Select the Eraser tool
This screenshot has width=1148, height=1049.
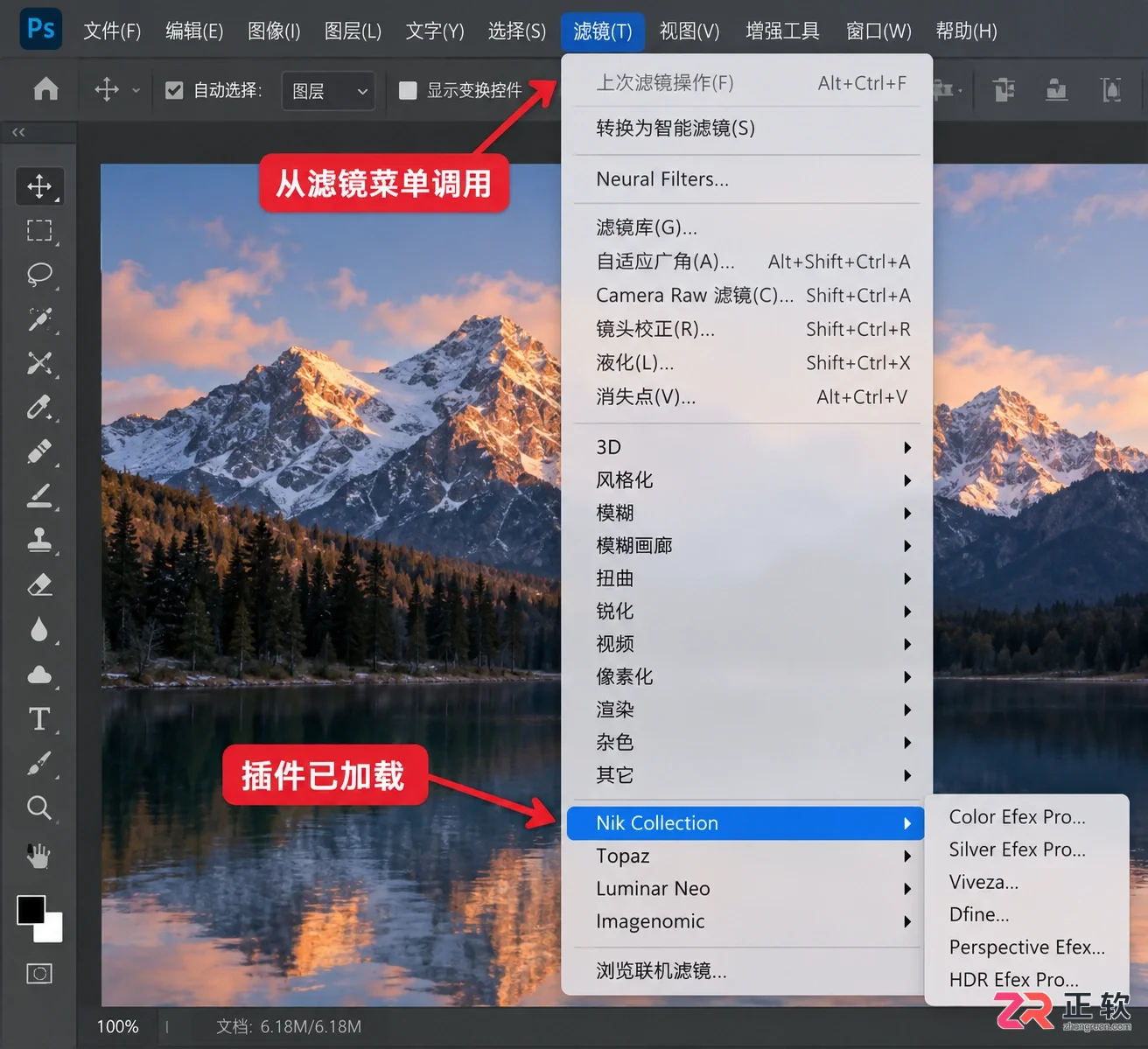click(39, 585)
